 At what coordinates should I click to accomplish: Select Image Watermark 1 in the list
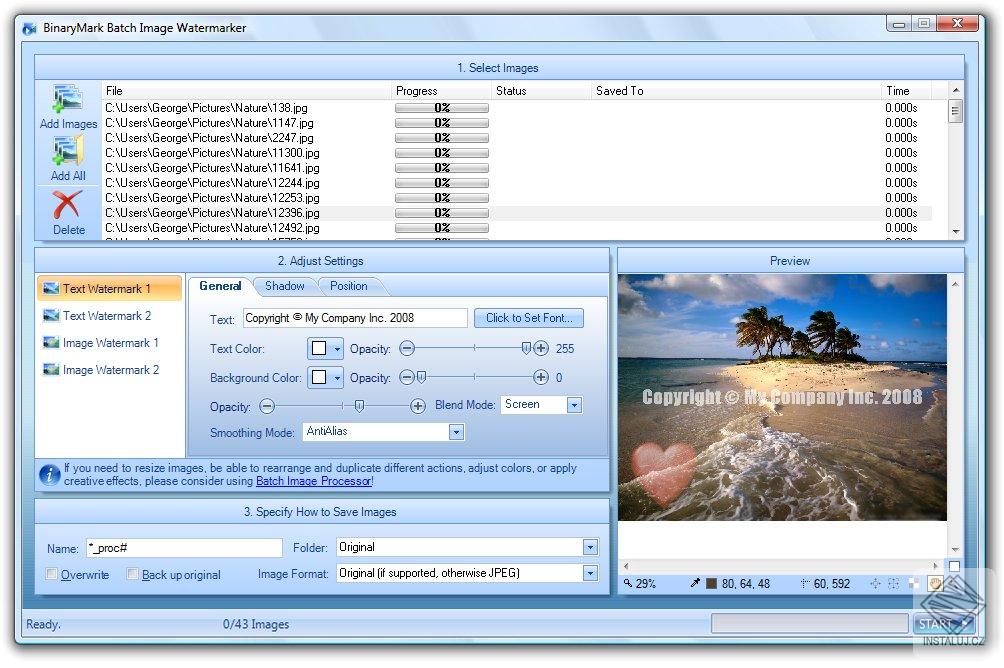(109, 343)
